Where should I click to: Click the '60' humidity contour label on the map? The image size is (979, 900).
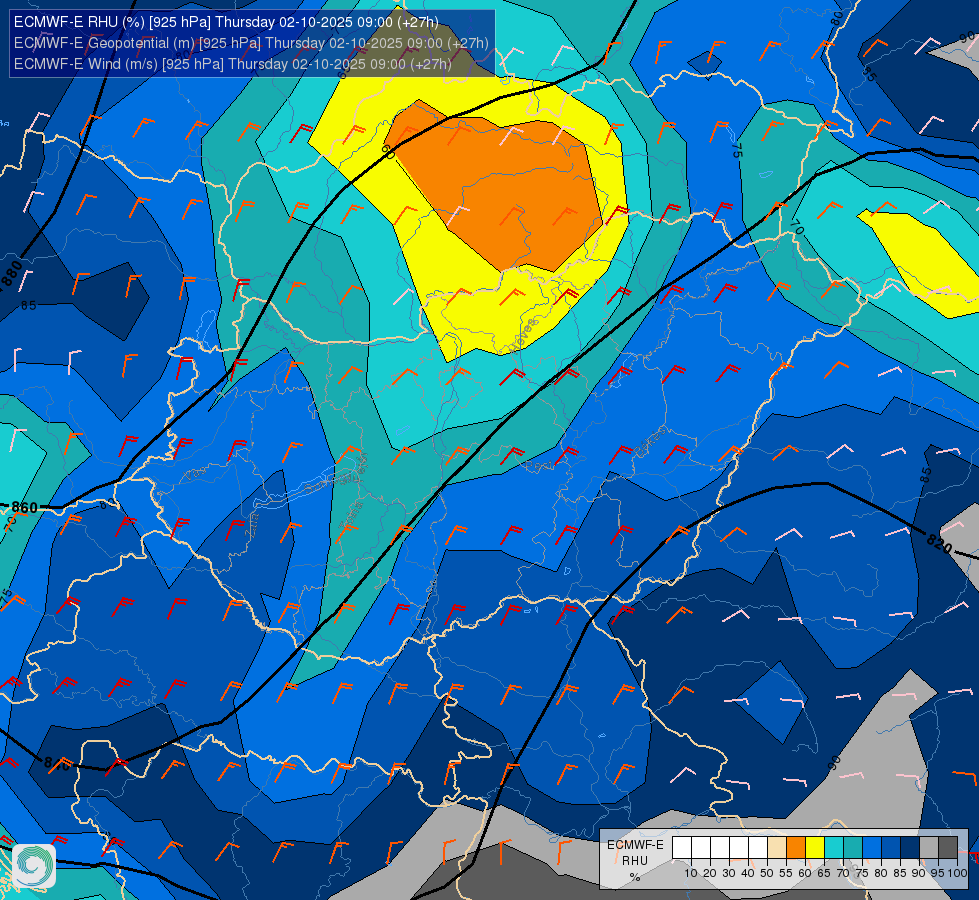(388, 152)
